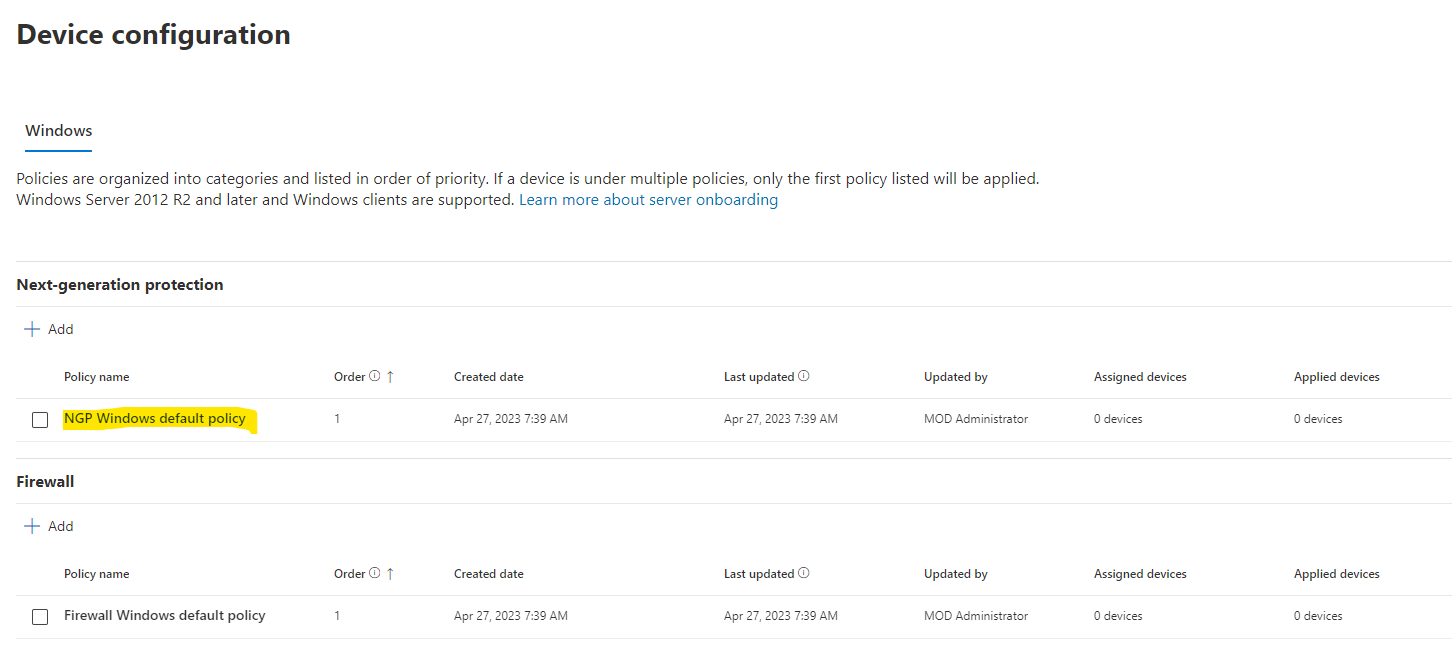Sort Firewall table by Order arrow

click(390, 574)
